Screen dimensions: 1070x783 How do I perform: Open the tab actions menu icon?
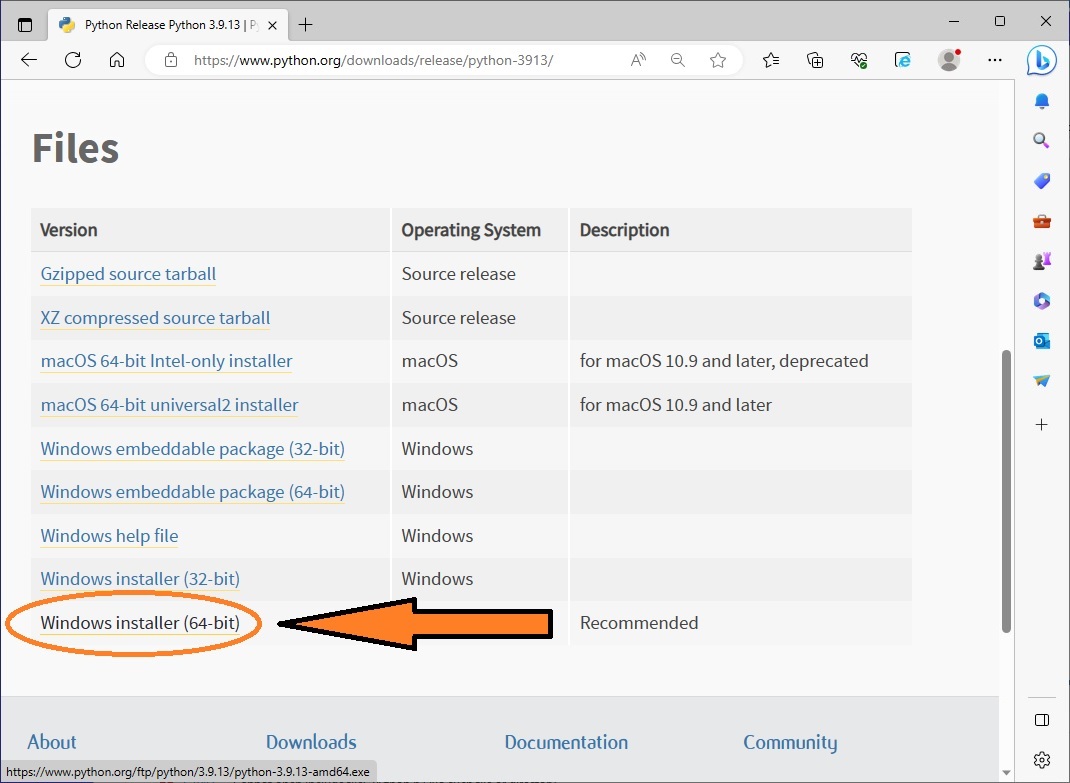point(25,25)
